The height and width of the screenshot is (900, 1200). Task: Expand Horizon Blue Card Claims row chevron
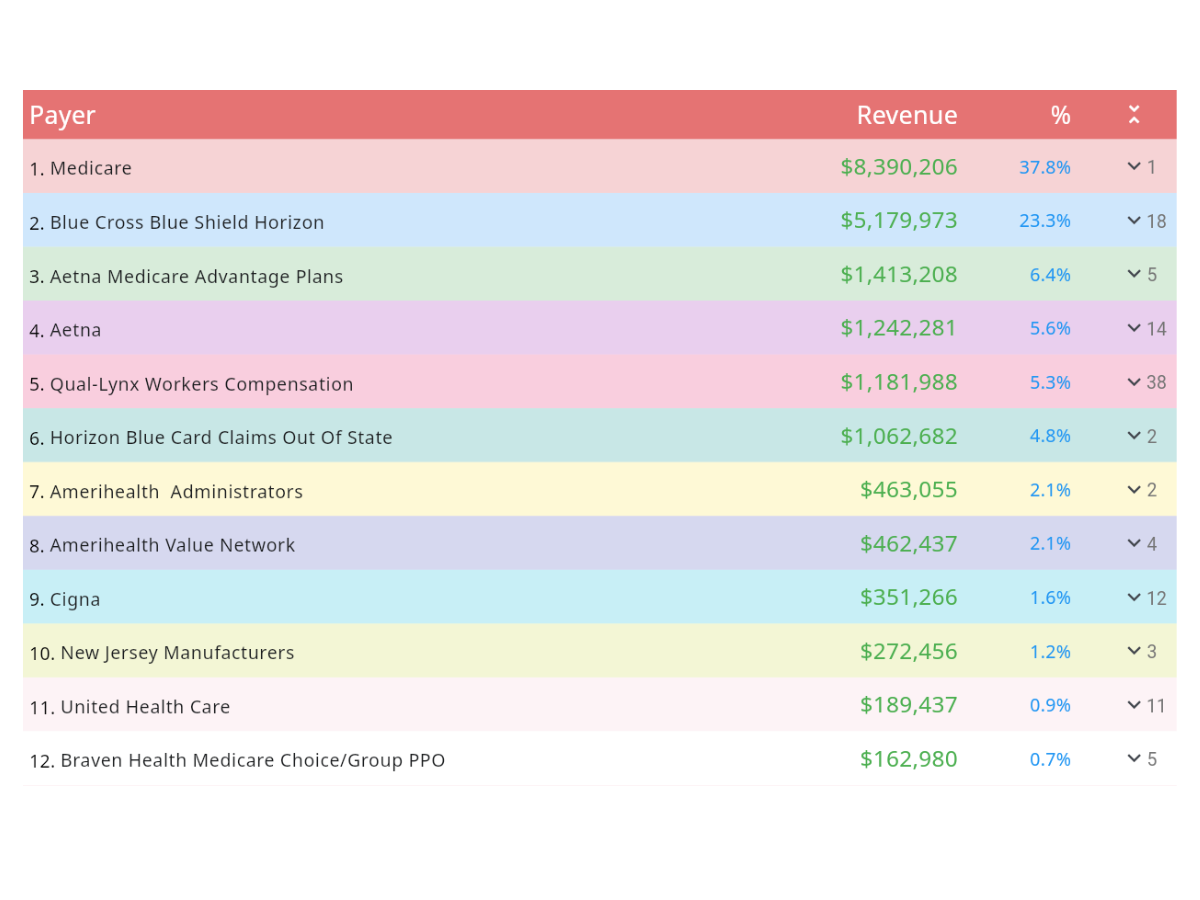[x=1134, y=436]
